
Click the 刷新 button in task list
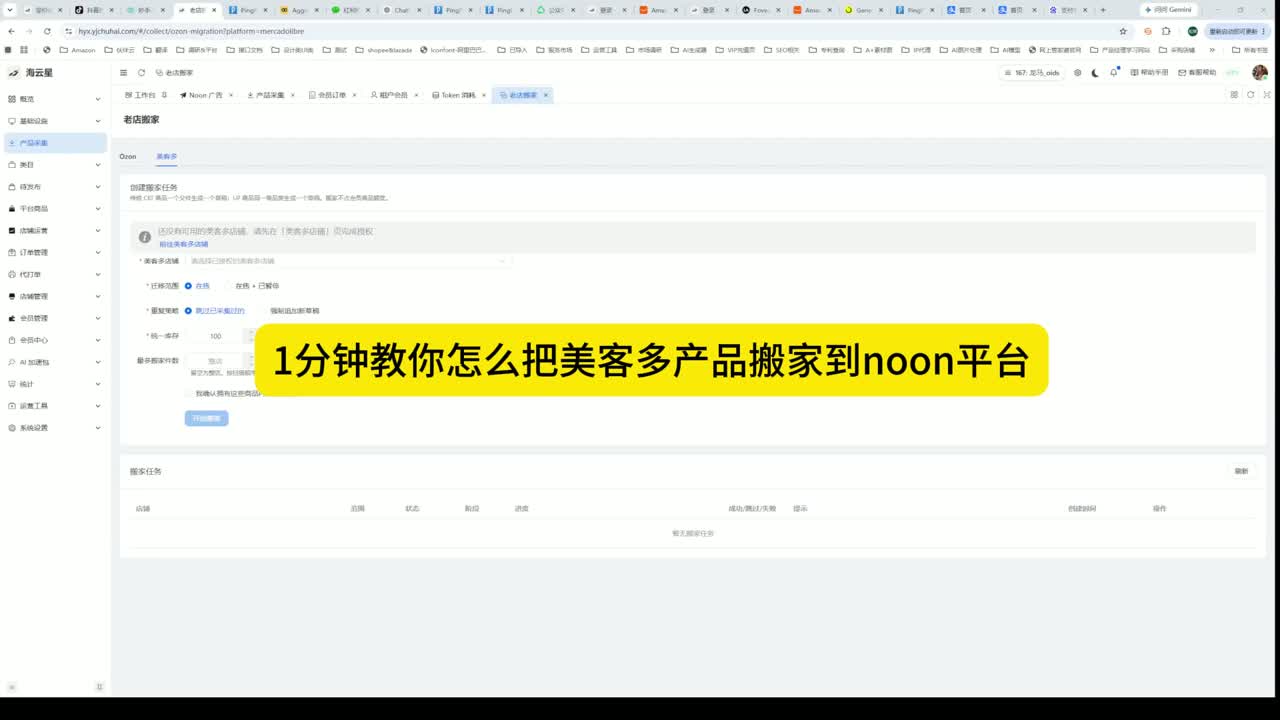tap(1241, 471)
